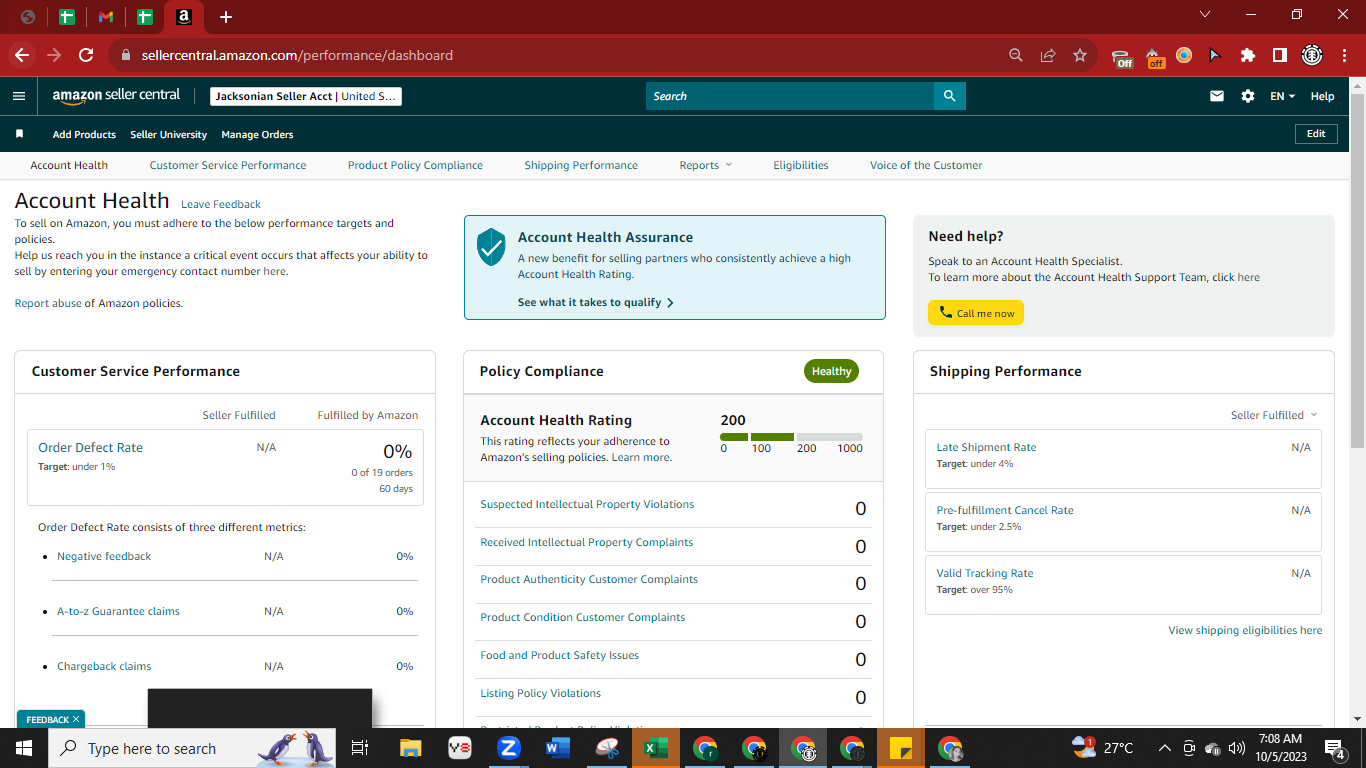The height and width of the screenshot is (768, 1366).
Task: Click the search magnifier button
Action: coord(949,96)
